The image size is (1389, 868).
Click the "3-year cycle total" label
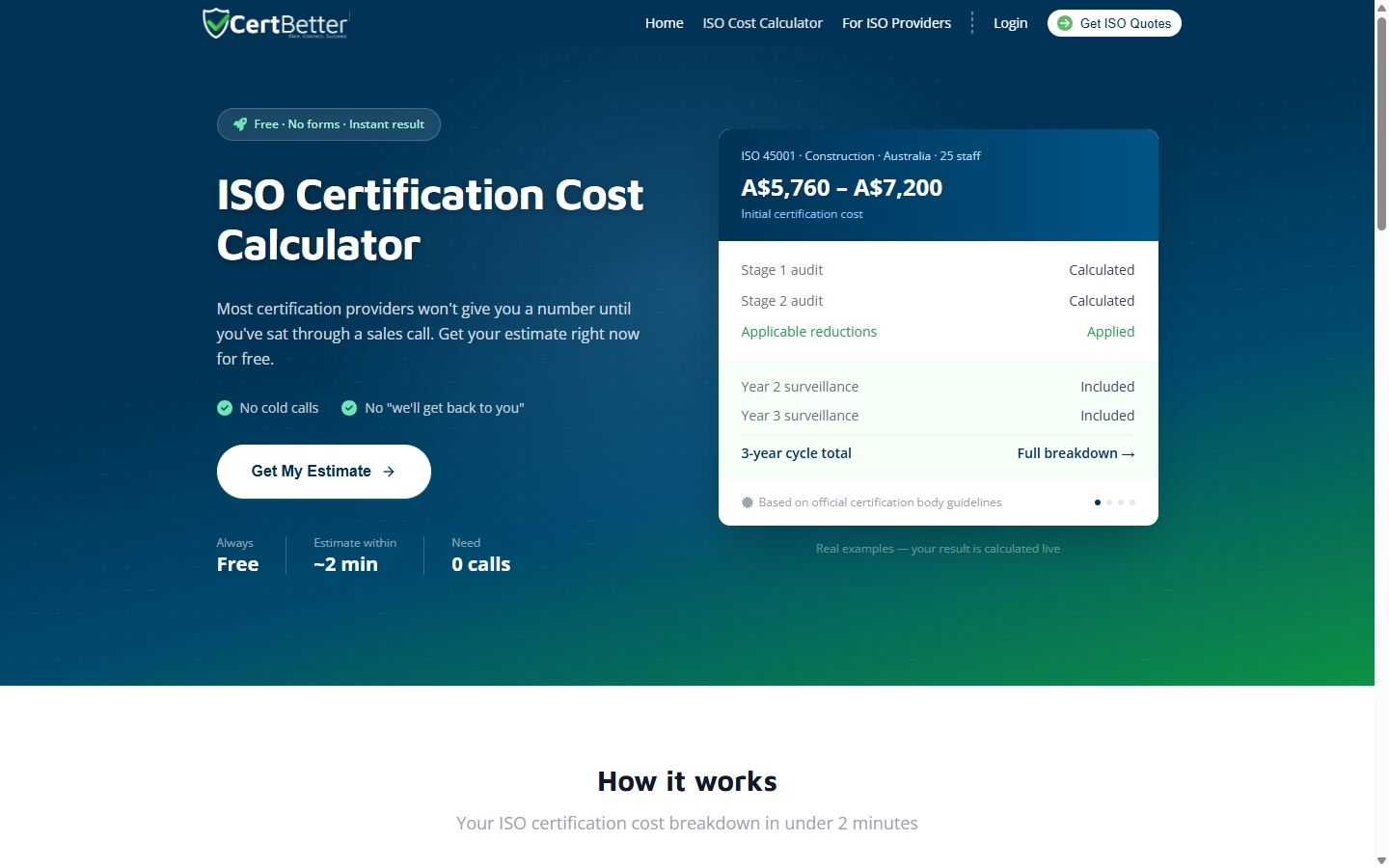pyautogui.click(x=797, y=453)
